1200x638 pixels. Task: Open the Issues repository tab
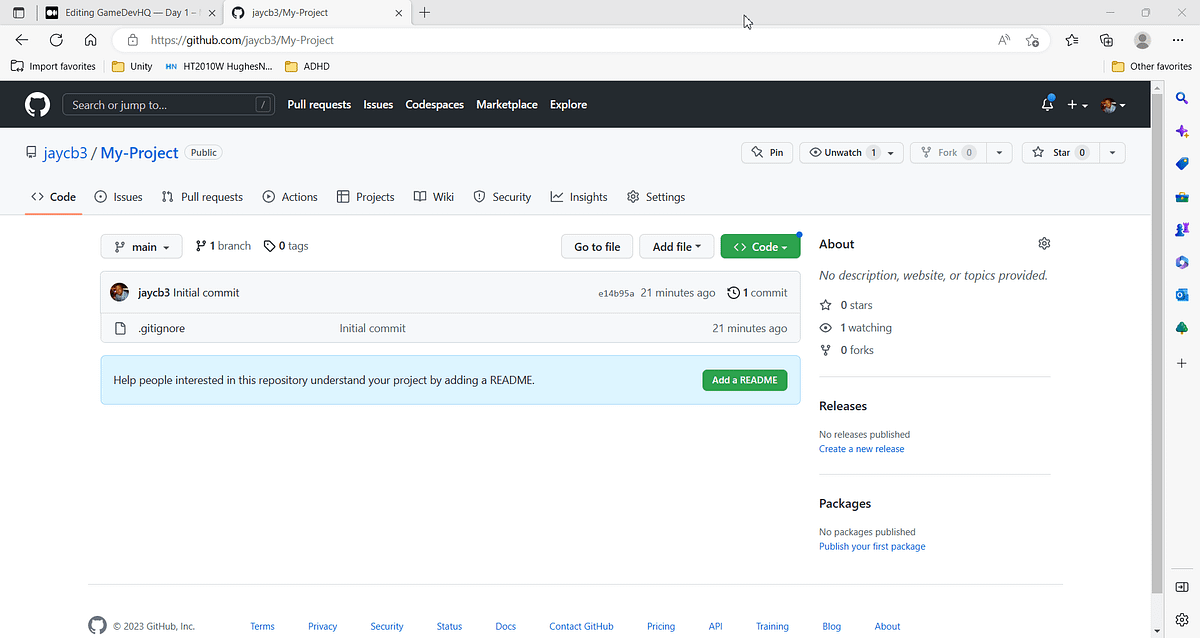118,197
